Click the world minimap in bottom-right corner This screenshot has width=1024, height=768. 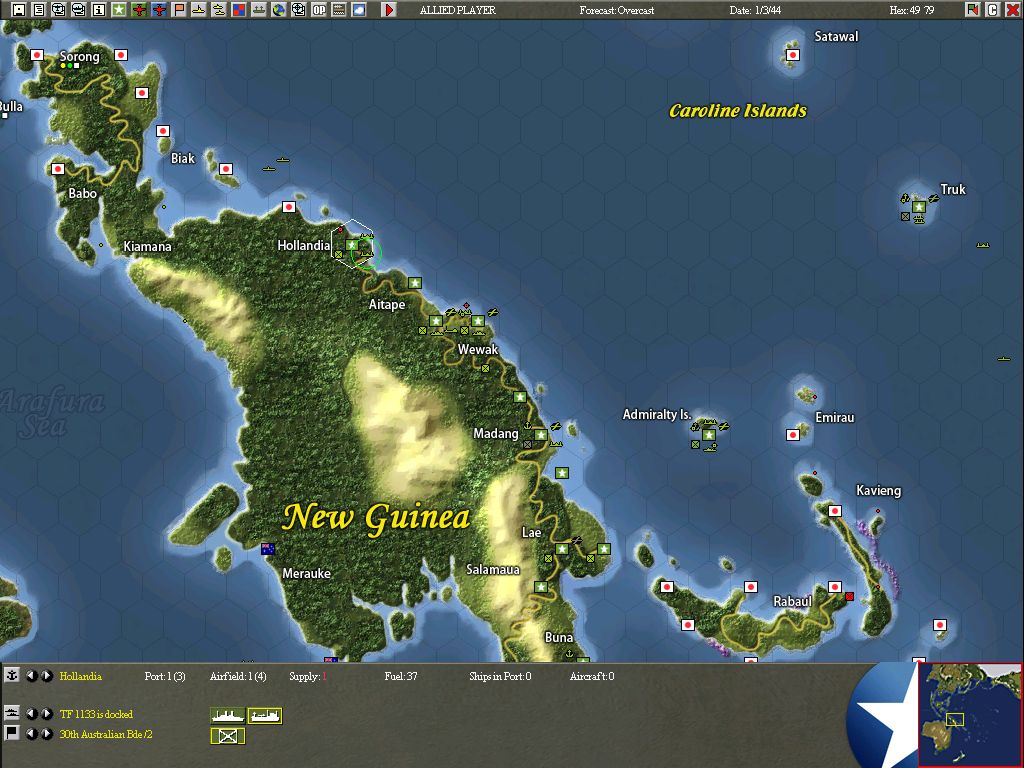970,714
